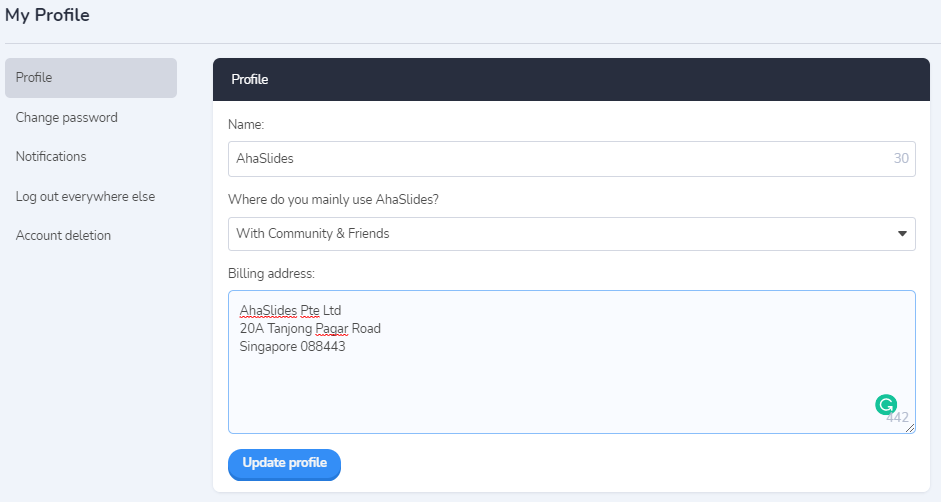The image size is (941, 502).
Task: Click the green Grammarly icon in billing address
Action: [x=886, y=405]
